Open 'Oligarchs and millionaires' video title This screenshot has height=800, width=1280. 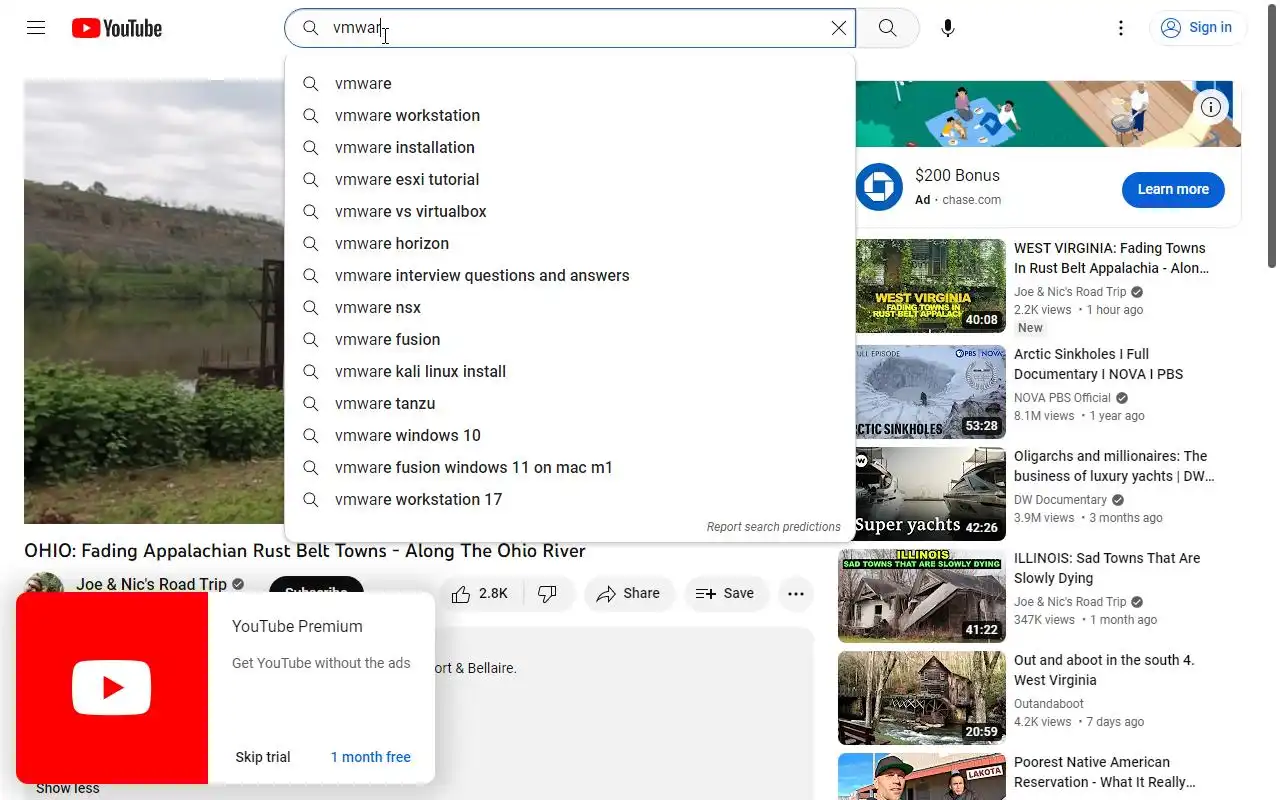(1114, 466)
